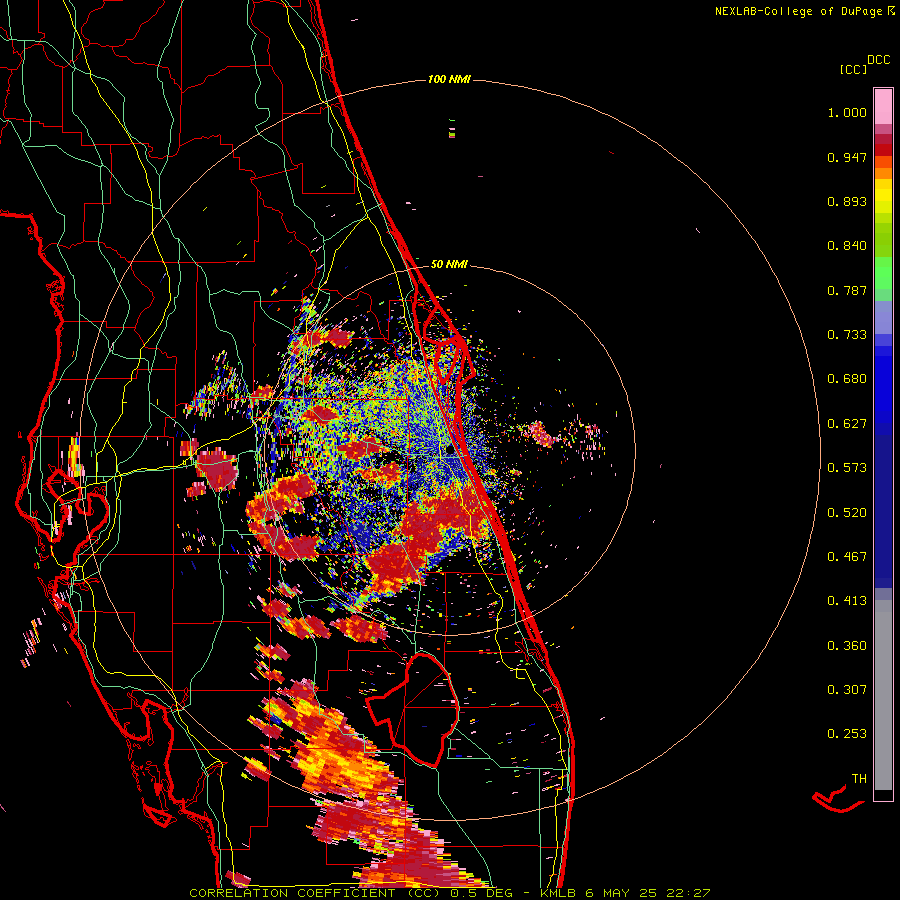Click the CORRELATION COEFFICIENT (CC) caption text
This screenshot has width=900, height=900.
[x=315, y=893]
